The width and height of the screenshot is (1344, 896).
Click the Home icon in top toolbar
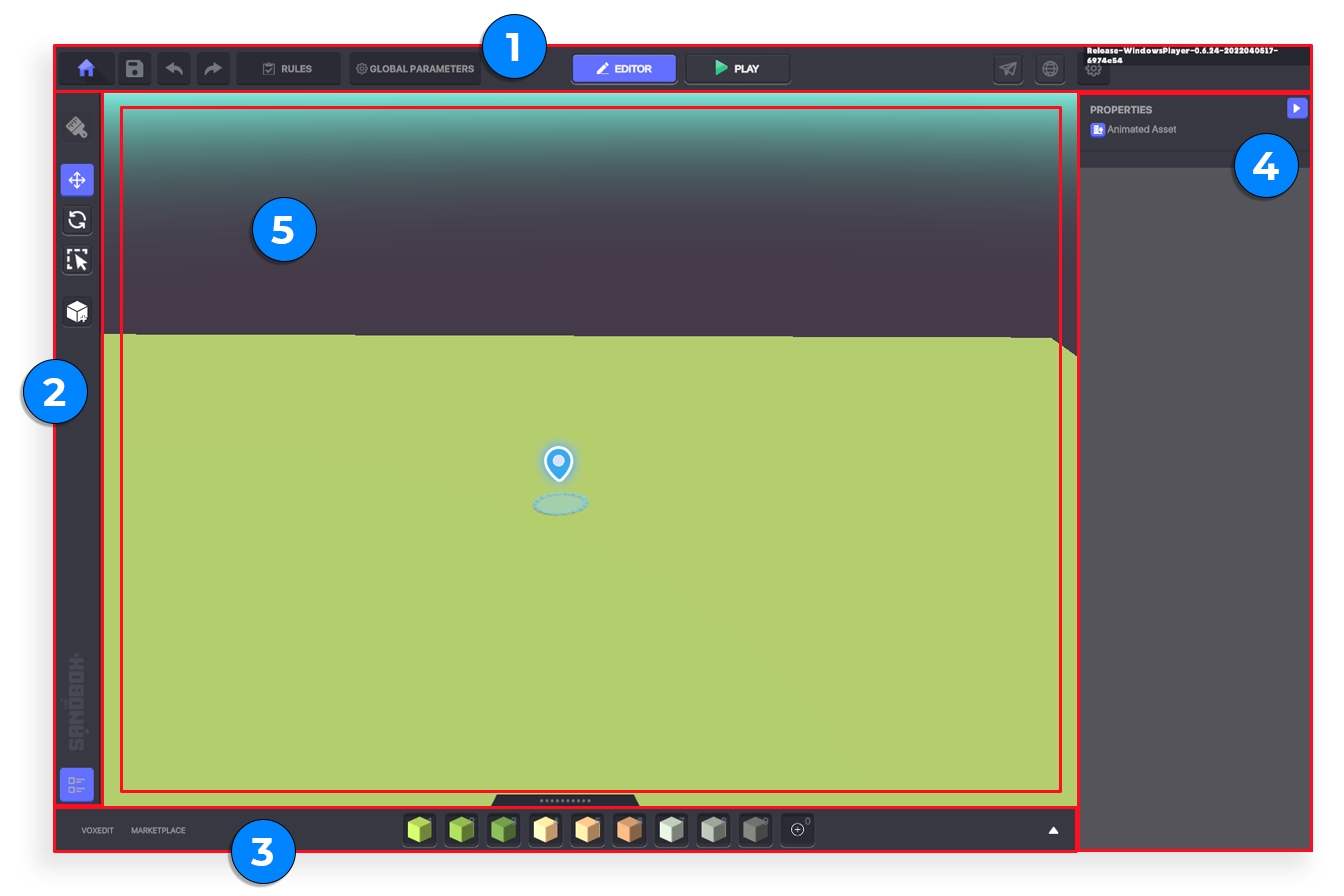tap(86, 69)
